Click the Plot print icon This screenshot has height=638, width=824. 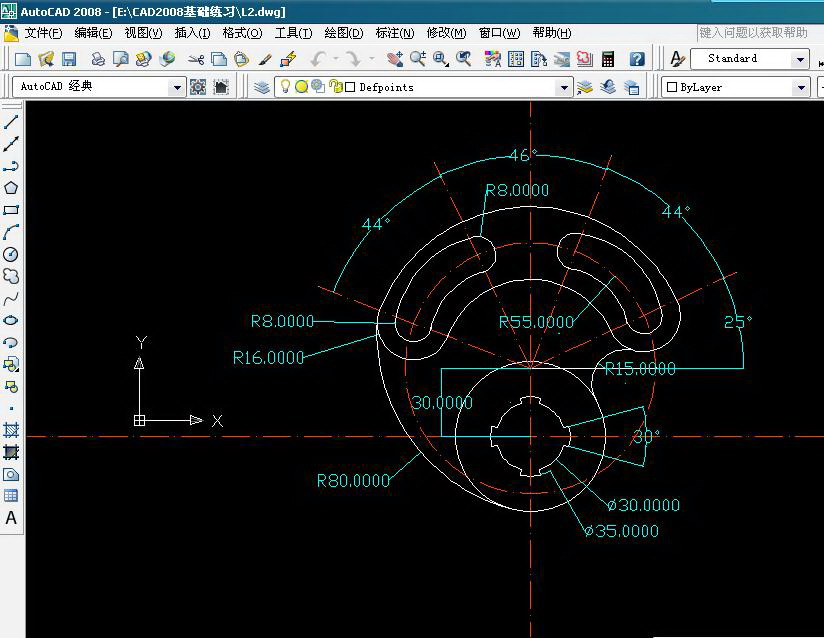[x=98, y=59]
